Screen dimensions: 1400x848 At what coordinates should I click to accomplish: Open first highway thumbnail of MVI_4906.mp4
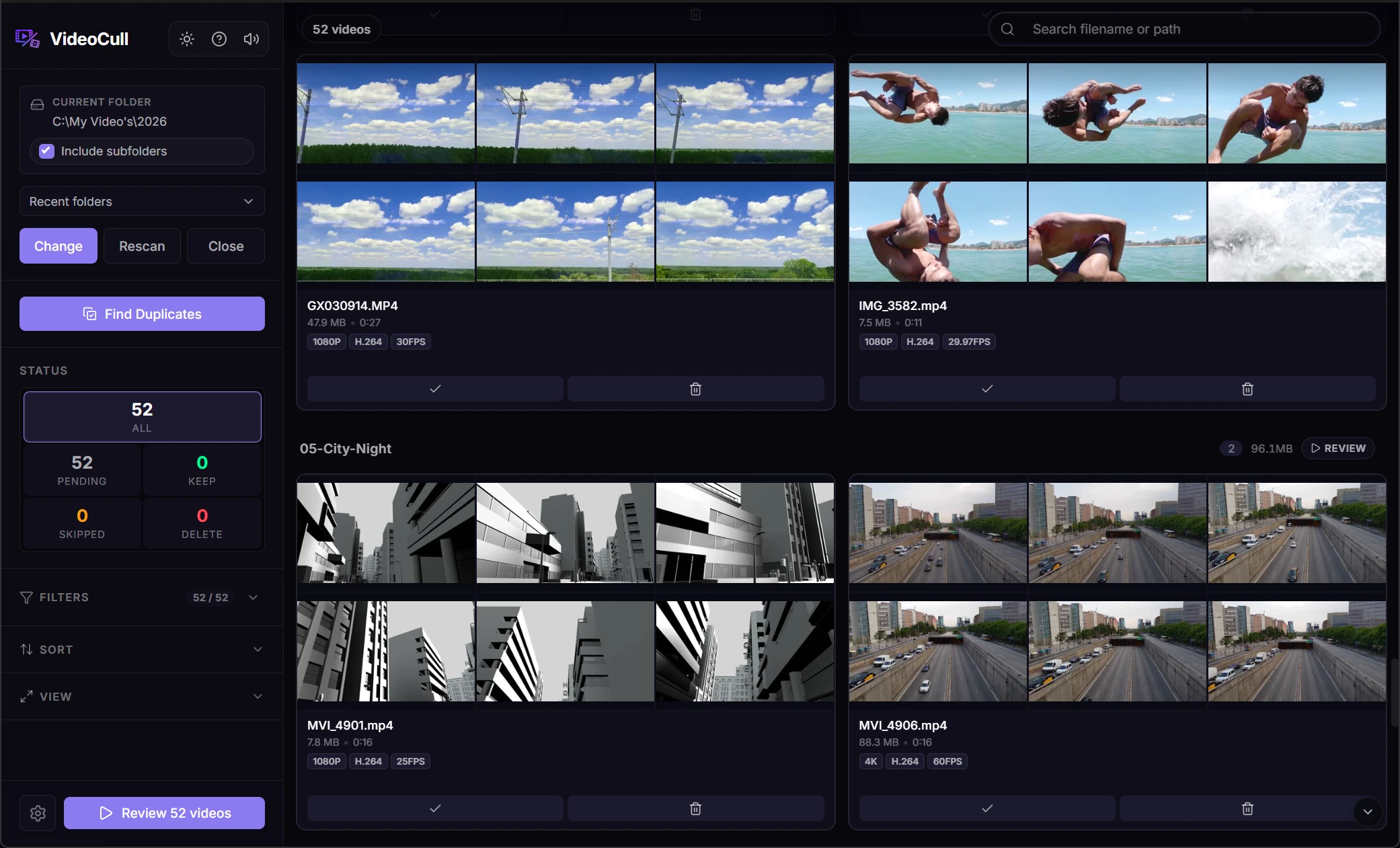click(x=937, y=533)
